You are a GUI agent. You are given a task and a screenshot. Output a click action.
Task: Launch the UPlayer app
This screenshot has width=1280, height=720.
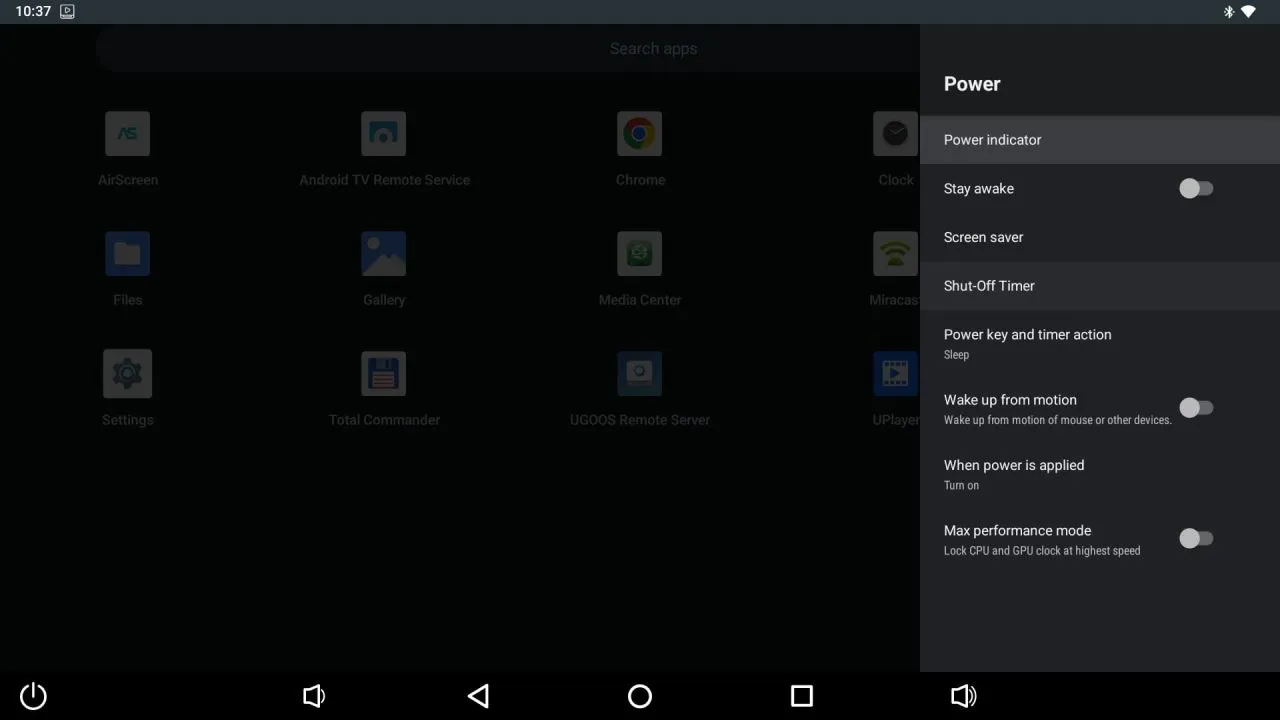click(x=895, y=373)
